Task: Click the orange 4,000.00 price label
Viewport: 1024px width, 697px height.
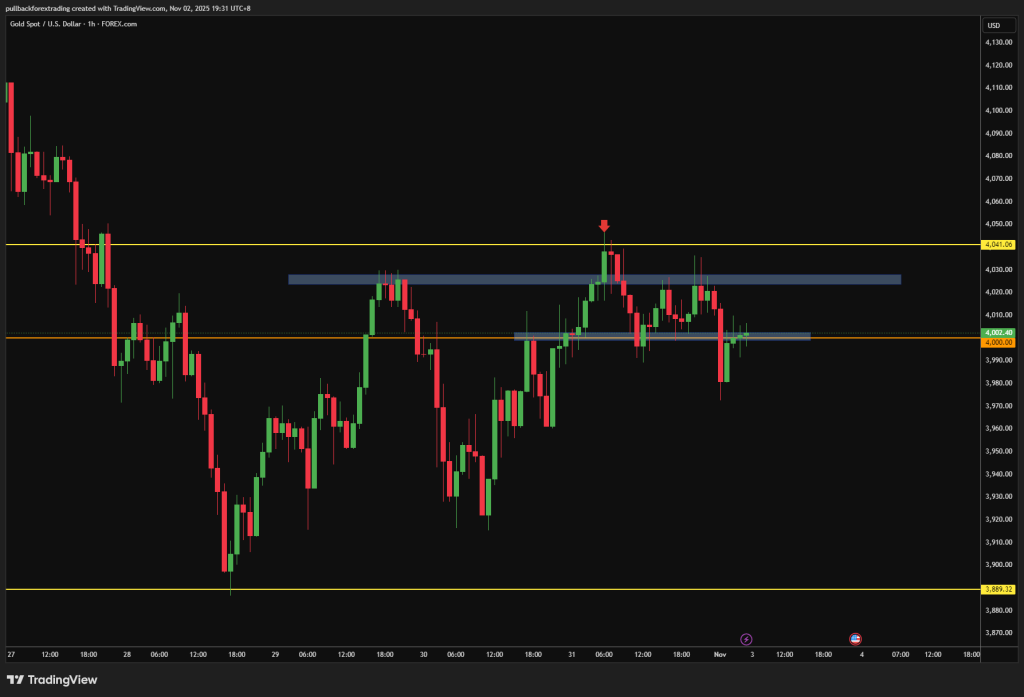Action: coord(999,342)
